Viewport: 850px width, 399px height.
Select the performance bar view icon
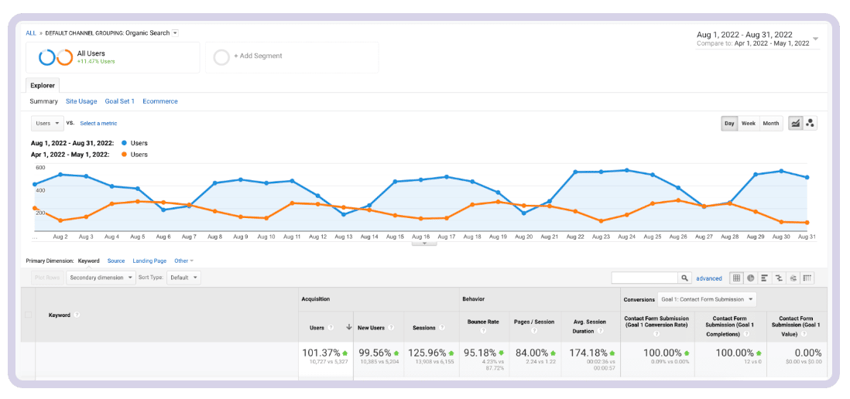tap(764, 278)
